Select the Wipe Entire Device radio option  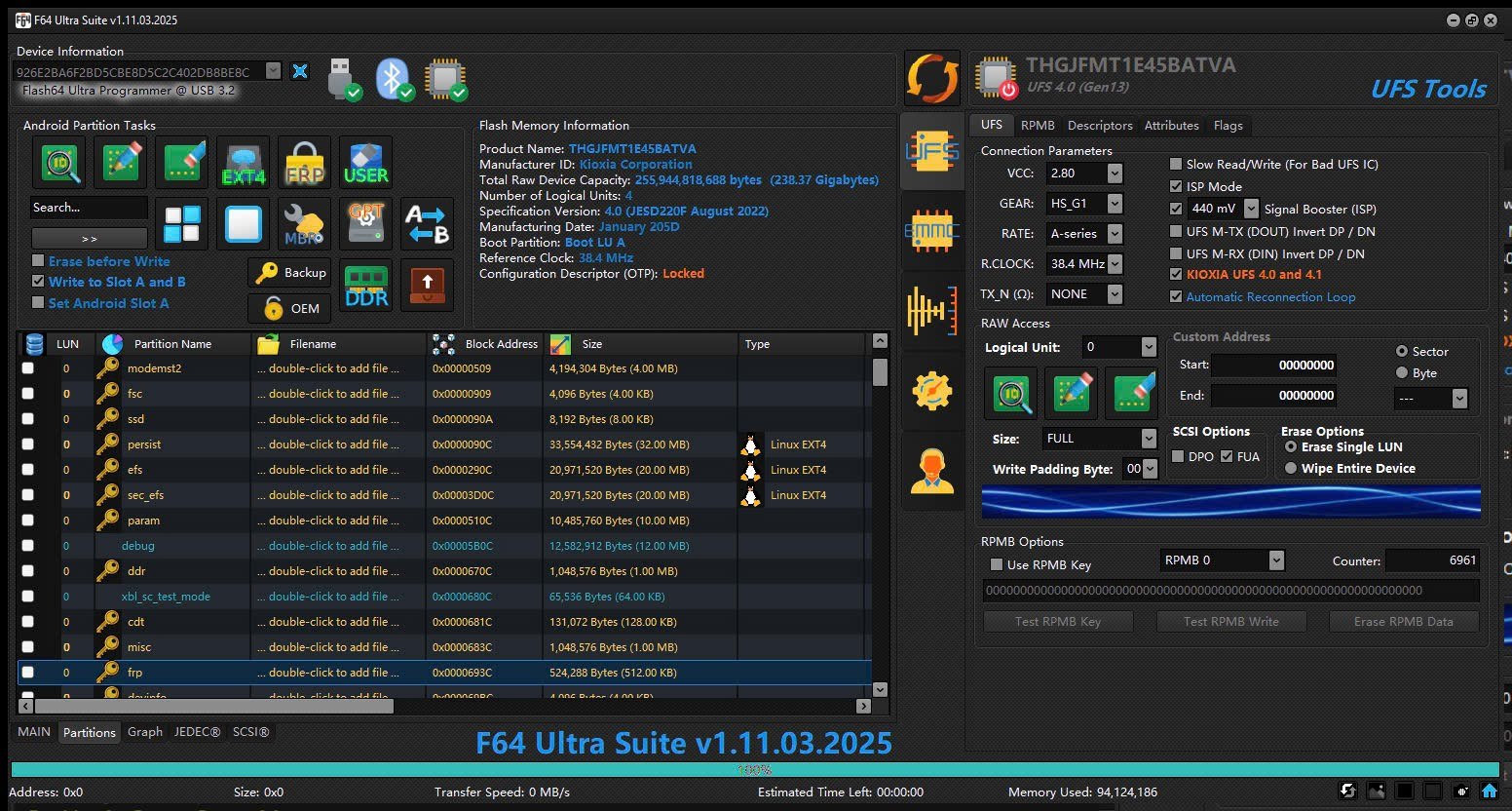(1291, 468)
